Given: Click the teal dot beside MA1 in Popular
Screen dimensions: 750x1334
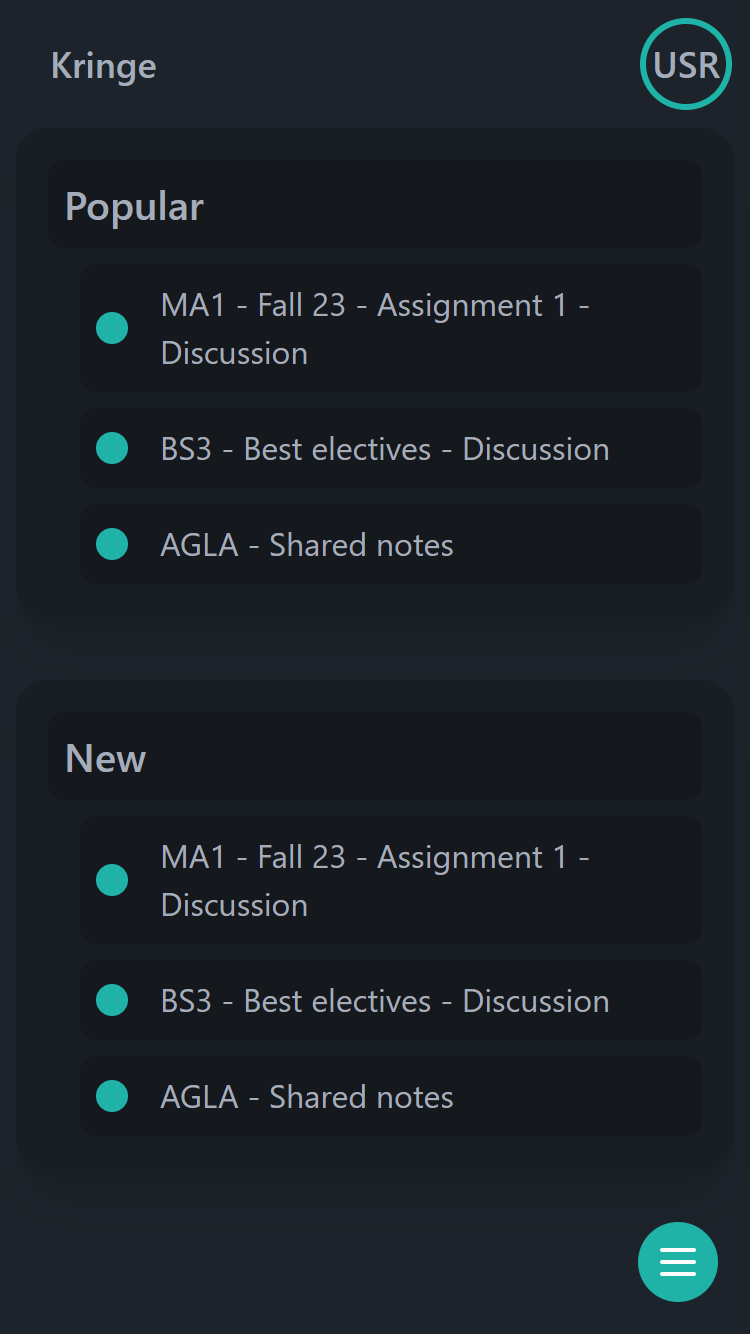Looking at the screenshot, I should pos(112,328).
